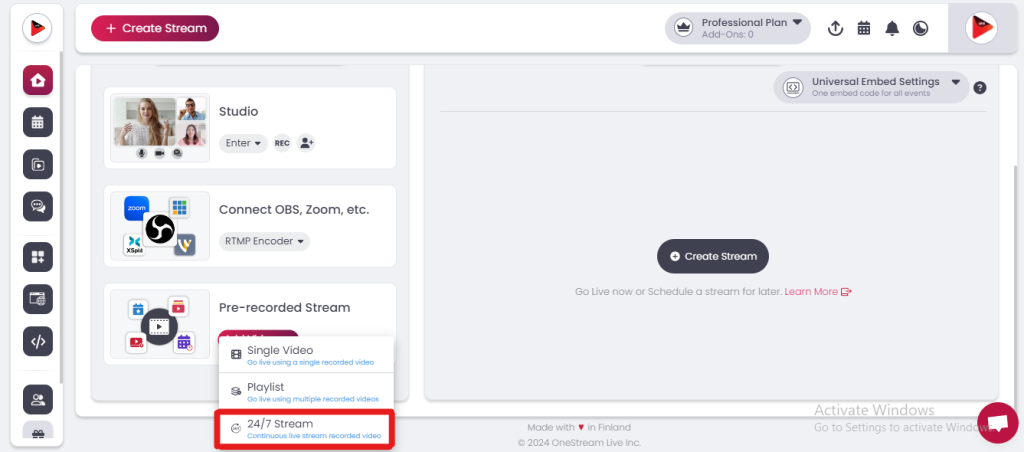Open the Studio Enter dropdown
Screen dimensions: 1024x452
pos(243,143)
